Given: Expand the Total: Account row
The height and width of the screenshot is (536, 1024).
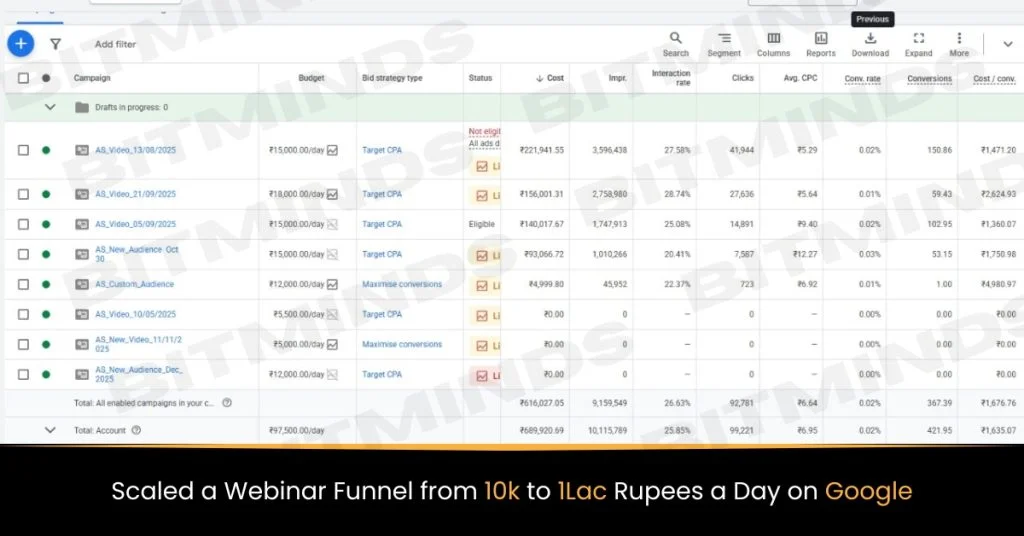Looking at the screenshot, I should pos(50,430).
